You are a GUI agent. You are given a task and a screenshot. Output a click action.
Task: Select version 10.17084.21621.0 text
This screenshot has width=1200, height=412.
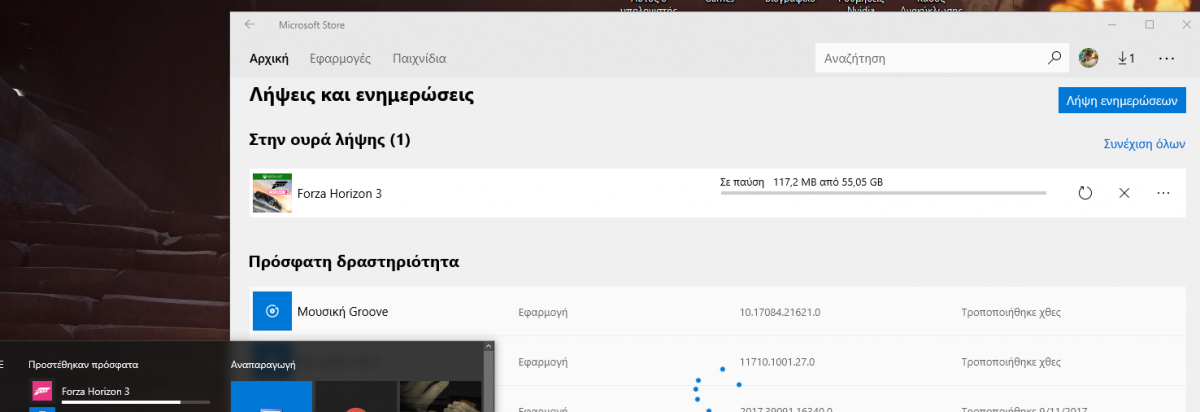(x=779, y=312)
